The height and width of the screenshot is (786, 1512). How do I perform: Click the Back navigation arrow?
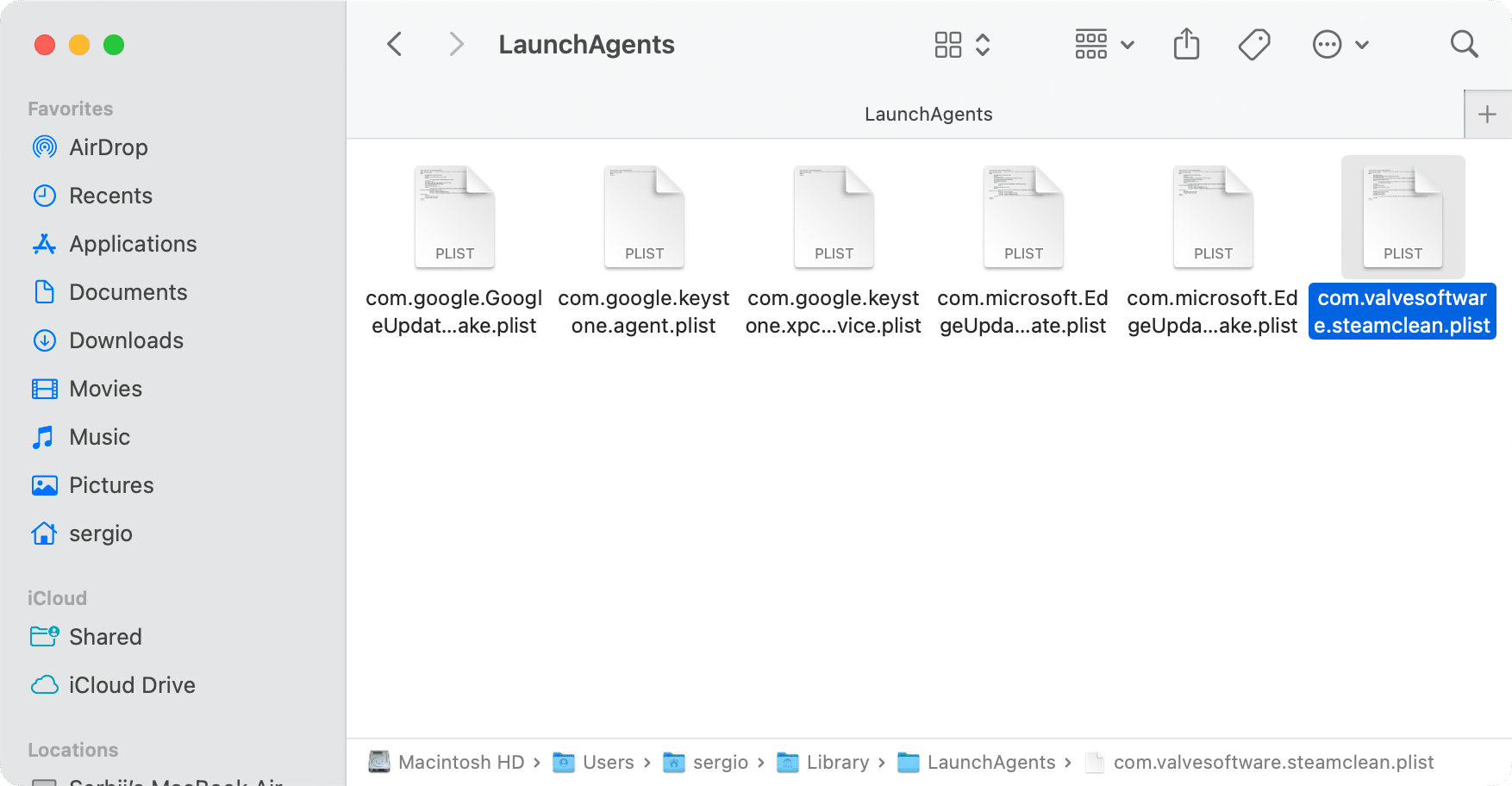[395, 45]
